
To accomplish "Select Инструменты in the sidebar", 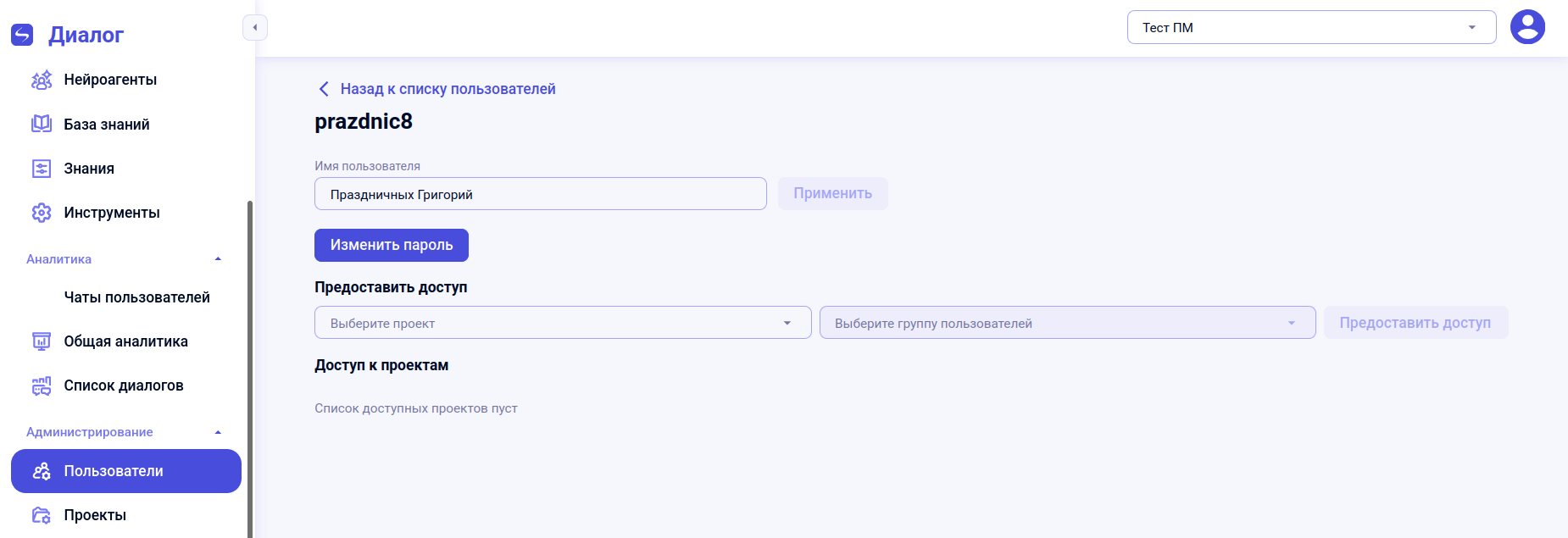I will [x=126, y=213].
